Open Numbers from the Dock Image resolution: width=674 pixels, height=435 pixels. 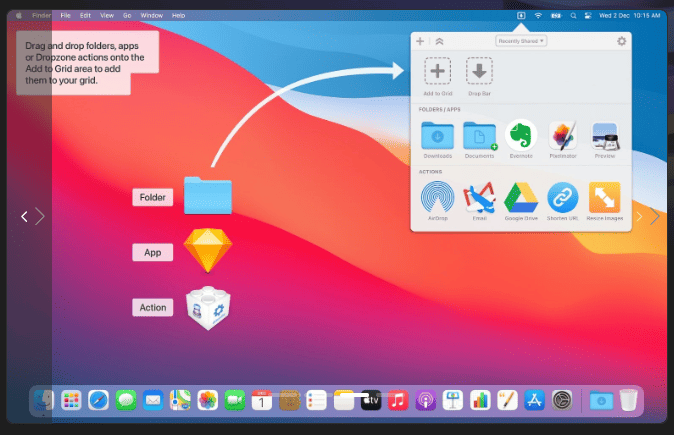(480, 401)
